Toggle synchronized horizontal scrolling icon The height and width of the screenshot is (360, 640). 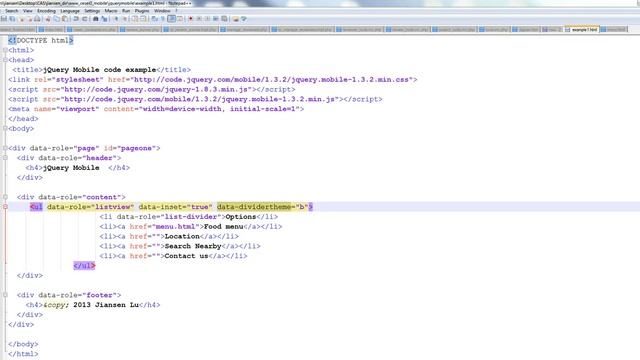143,19
